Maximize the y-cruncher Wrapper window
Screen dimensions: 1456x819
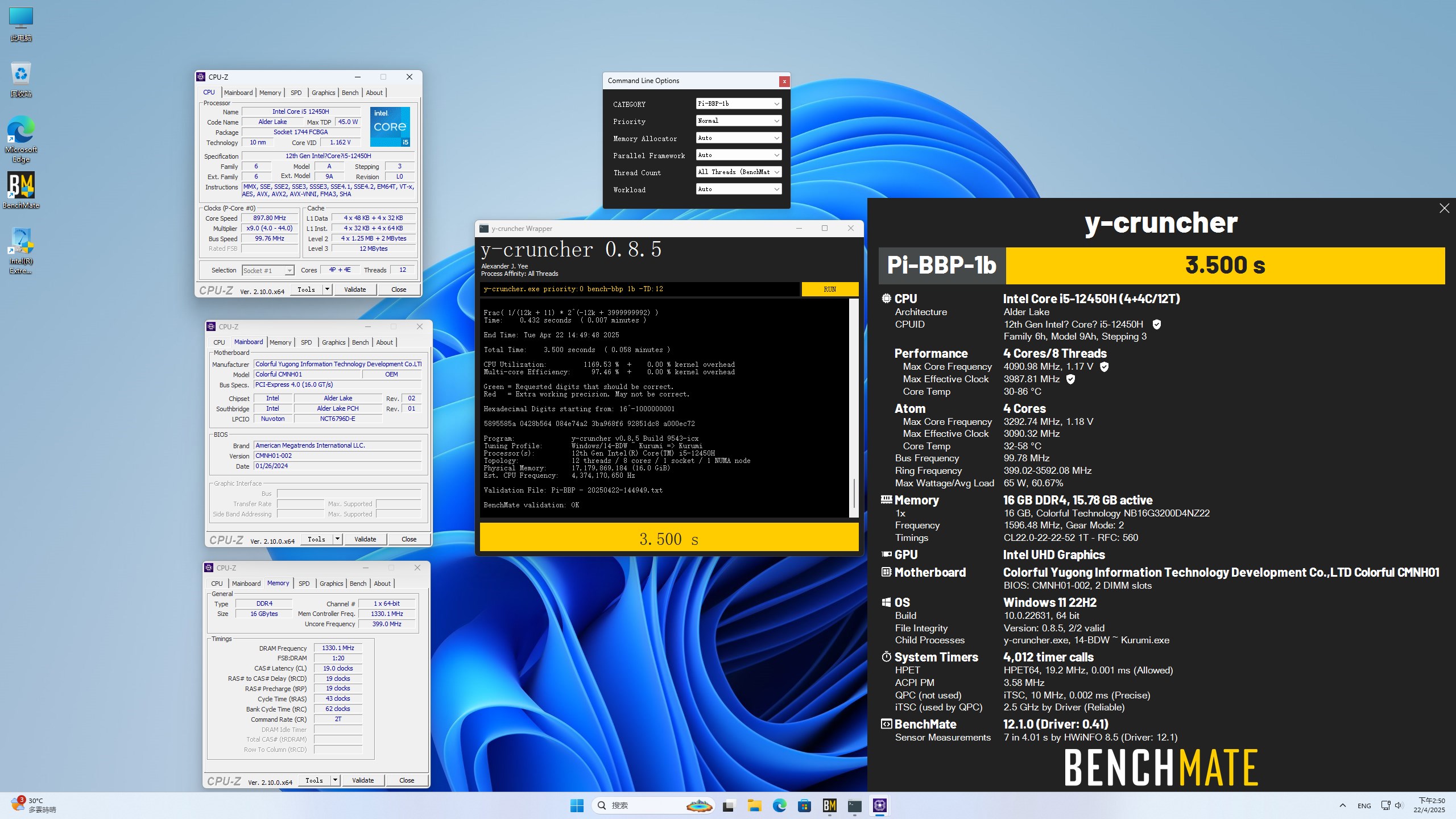pyautogui.click(x=825, y=229)
